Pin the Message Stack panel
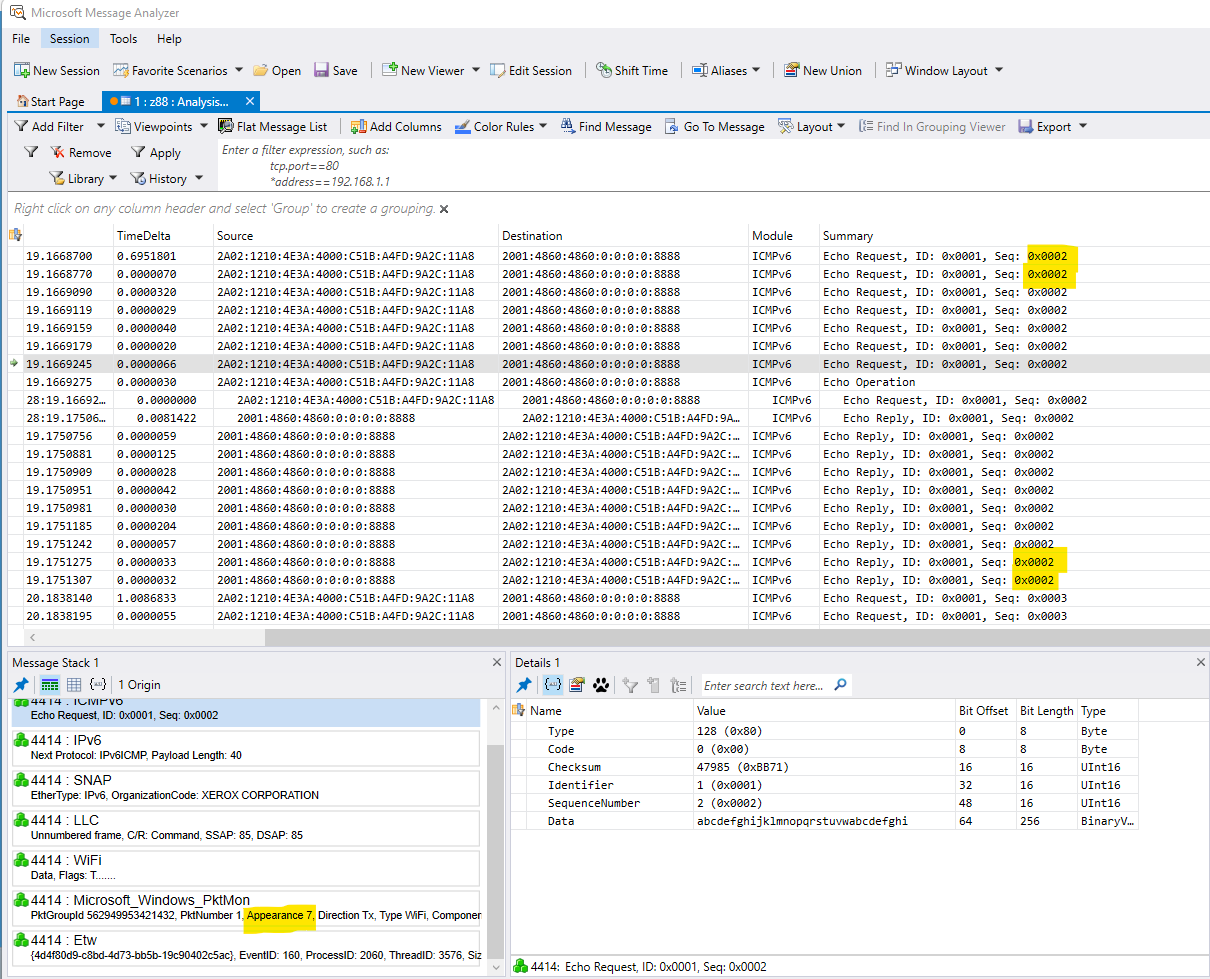Image resolution: width=1210 pixels, height=979 pixels. [21, 685]
